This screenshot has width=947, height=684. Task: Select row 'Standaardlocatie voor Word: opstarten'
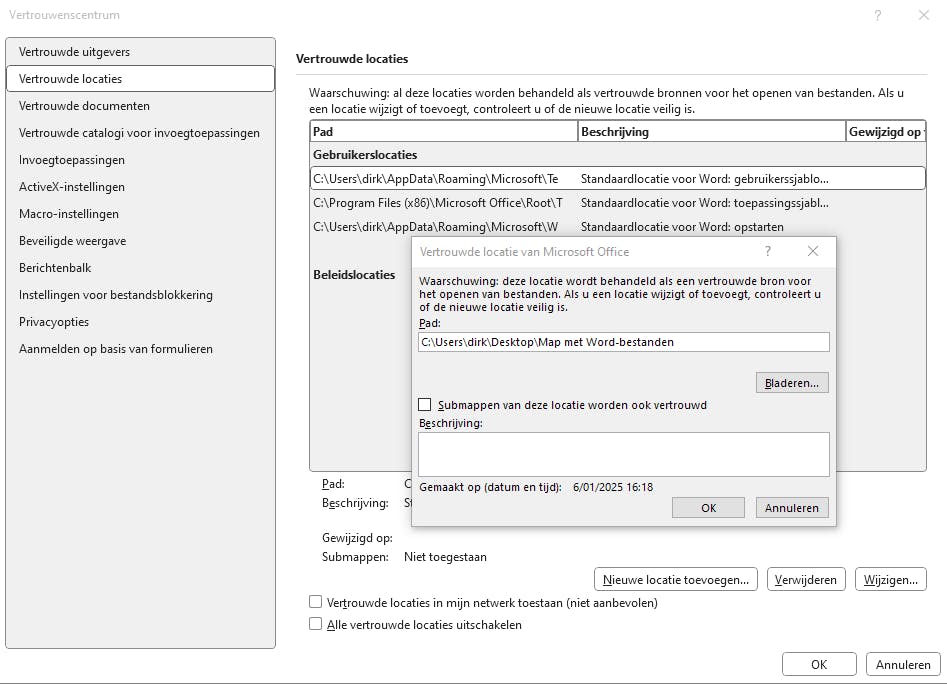tap(617, 227)
